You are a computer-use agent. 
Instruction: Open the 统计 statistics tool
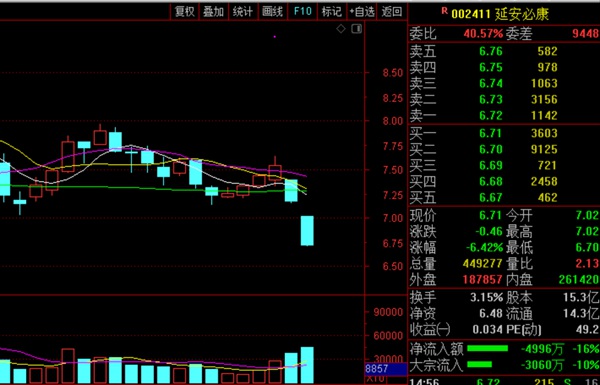click(x=243, y=11)
